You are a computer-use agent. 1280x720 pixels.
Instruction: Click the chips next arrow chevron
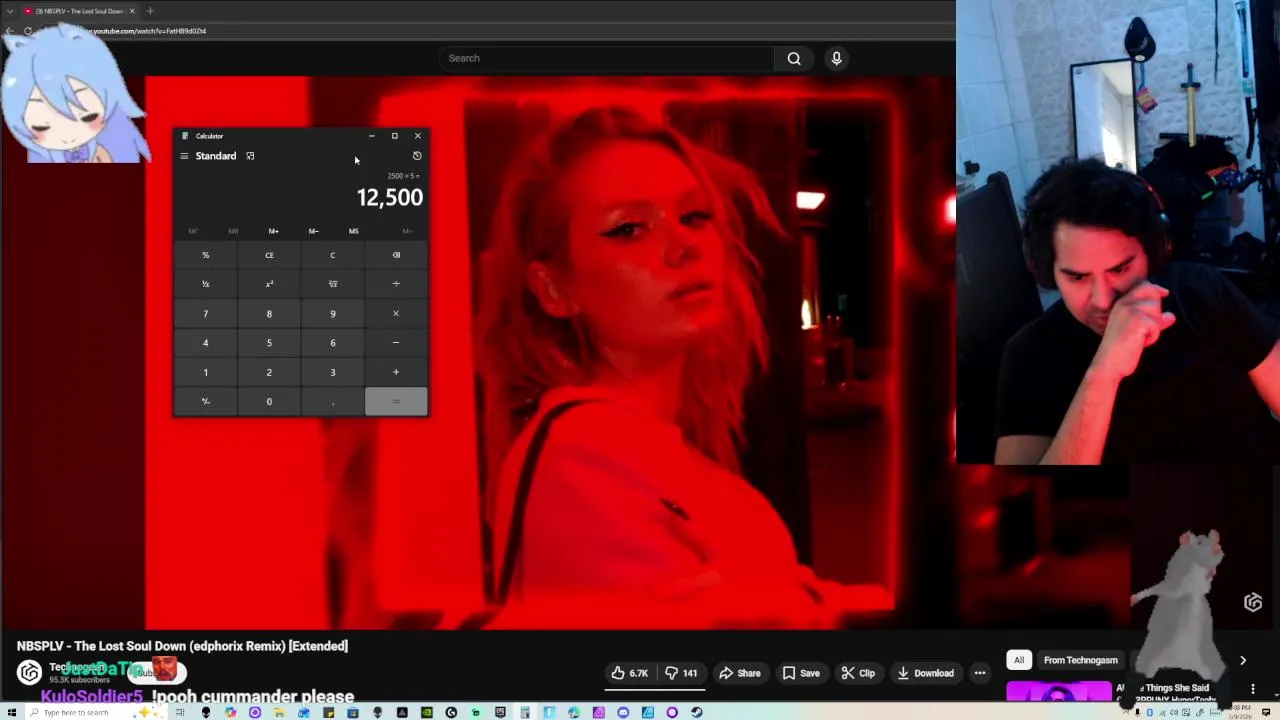click(x=1243, y=660)
